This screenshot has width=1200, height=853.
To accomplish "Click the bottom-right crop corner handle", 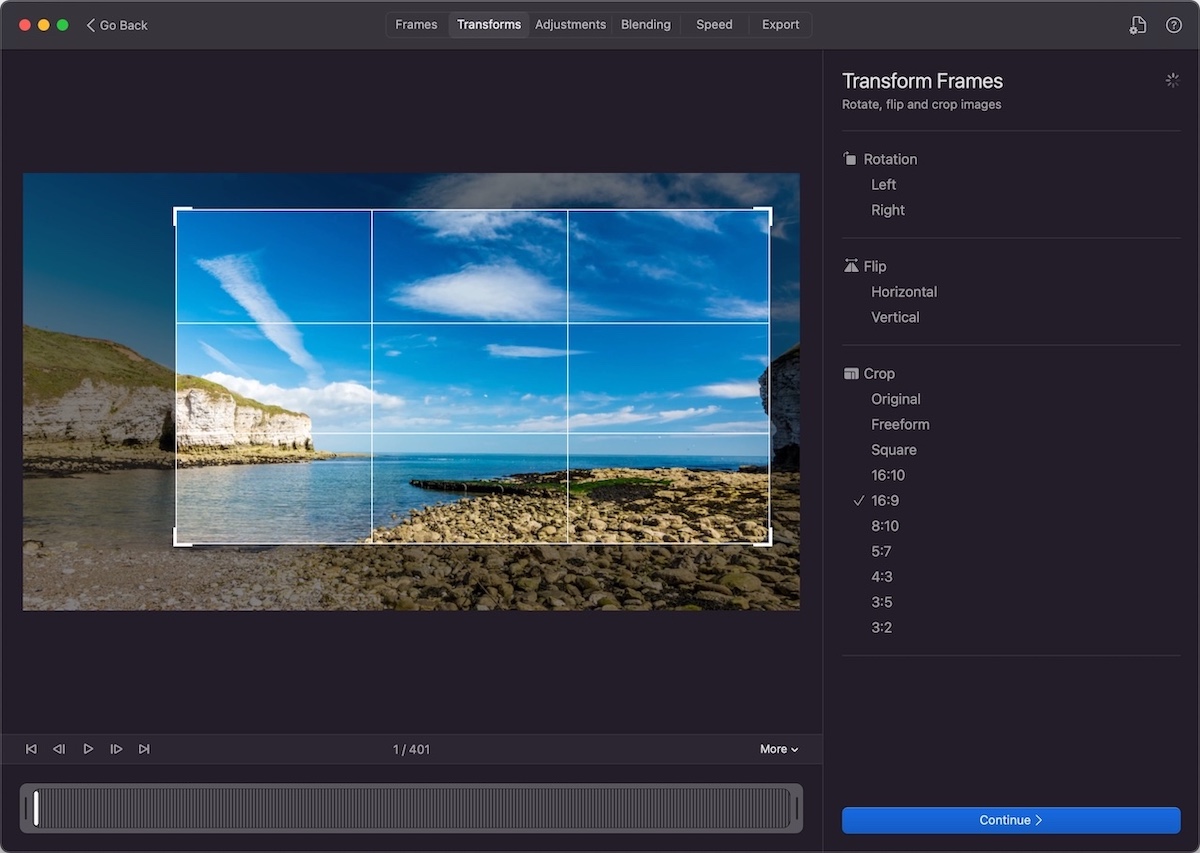I will click(767, 541).
